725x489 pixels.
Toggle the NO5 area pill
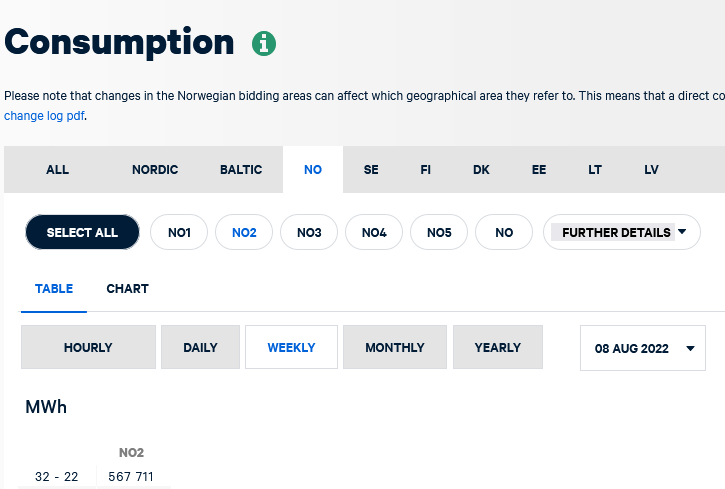click(x=439, y=232)
